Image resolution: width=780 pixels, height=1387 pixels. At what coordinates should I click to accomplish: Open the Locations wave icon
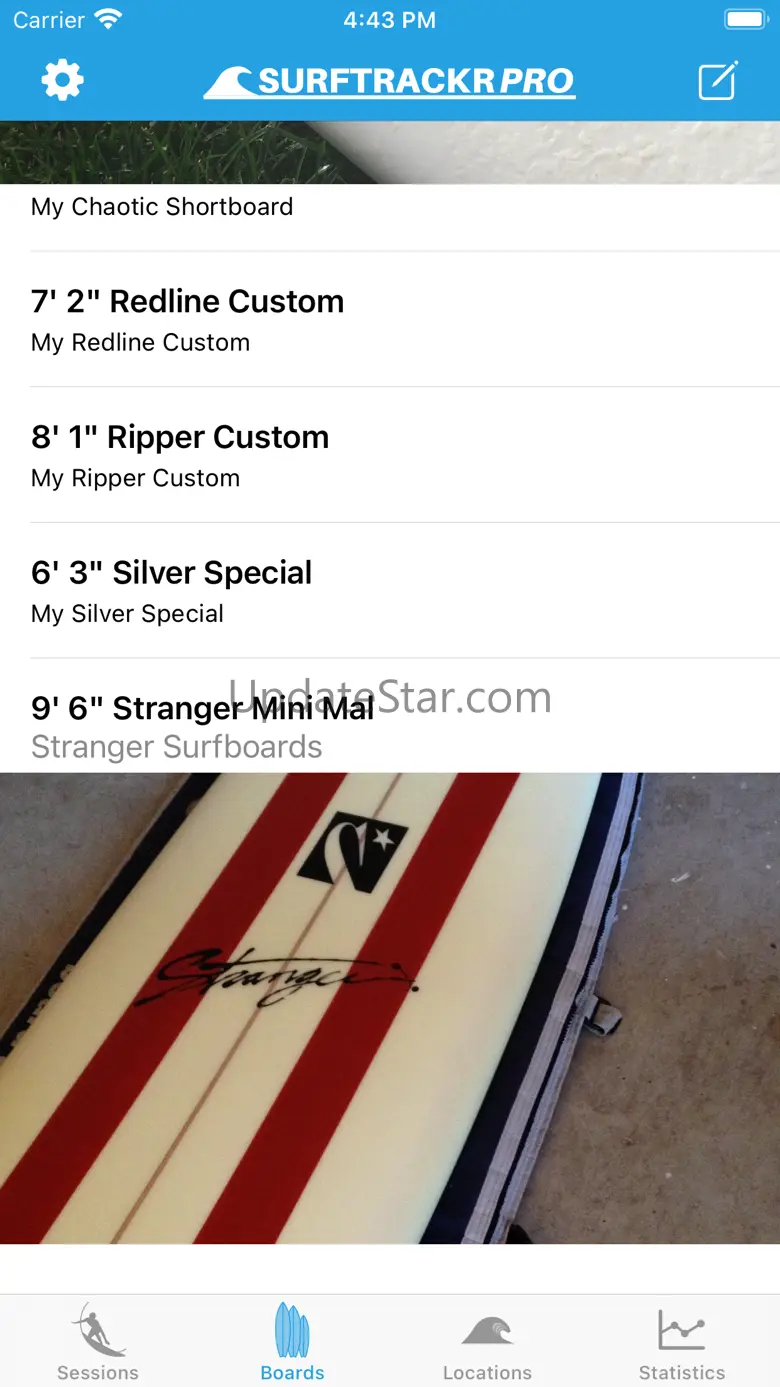click(487, 1332)
